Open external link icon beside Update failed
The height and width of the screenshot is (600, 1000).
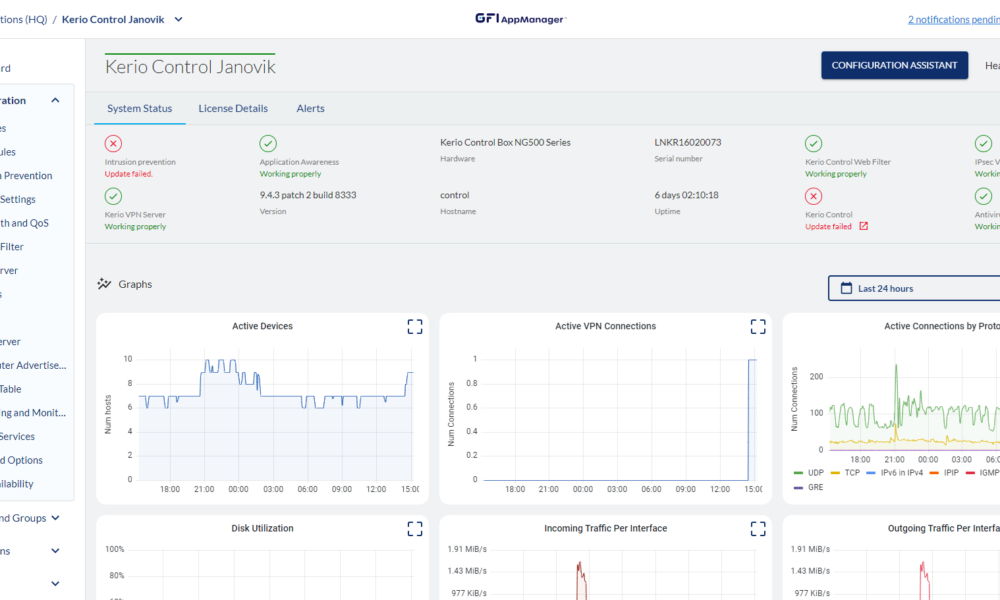pyautogui.click(x=864, y=226)
